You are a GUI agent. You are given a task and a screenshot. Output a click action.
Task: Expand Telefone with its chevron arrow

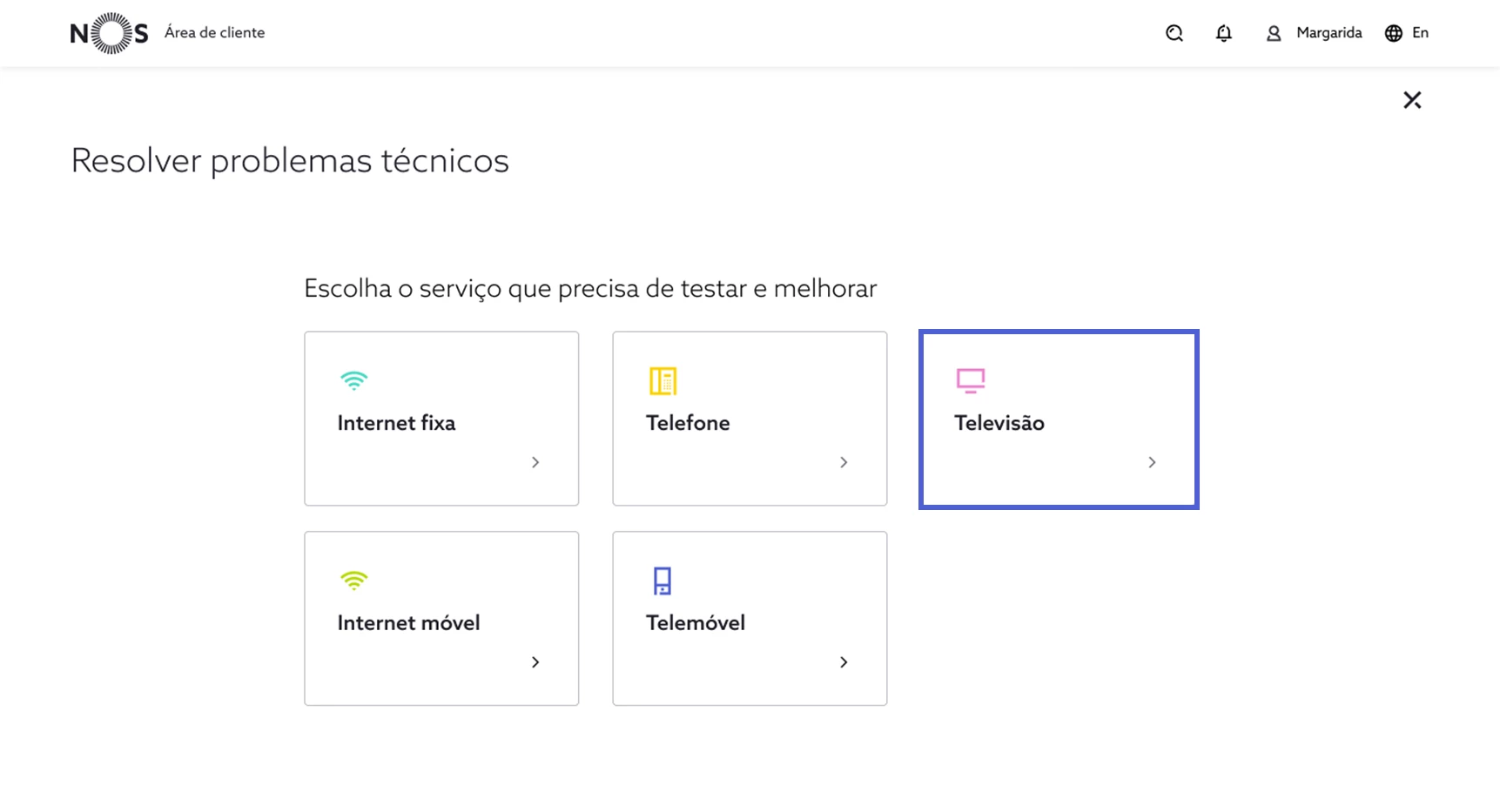(844, 462)
